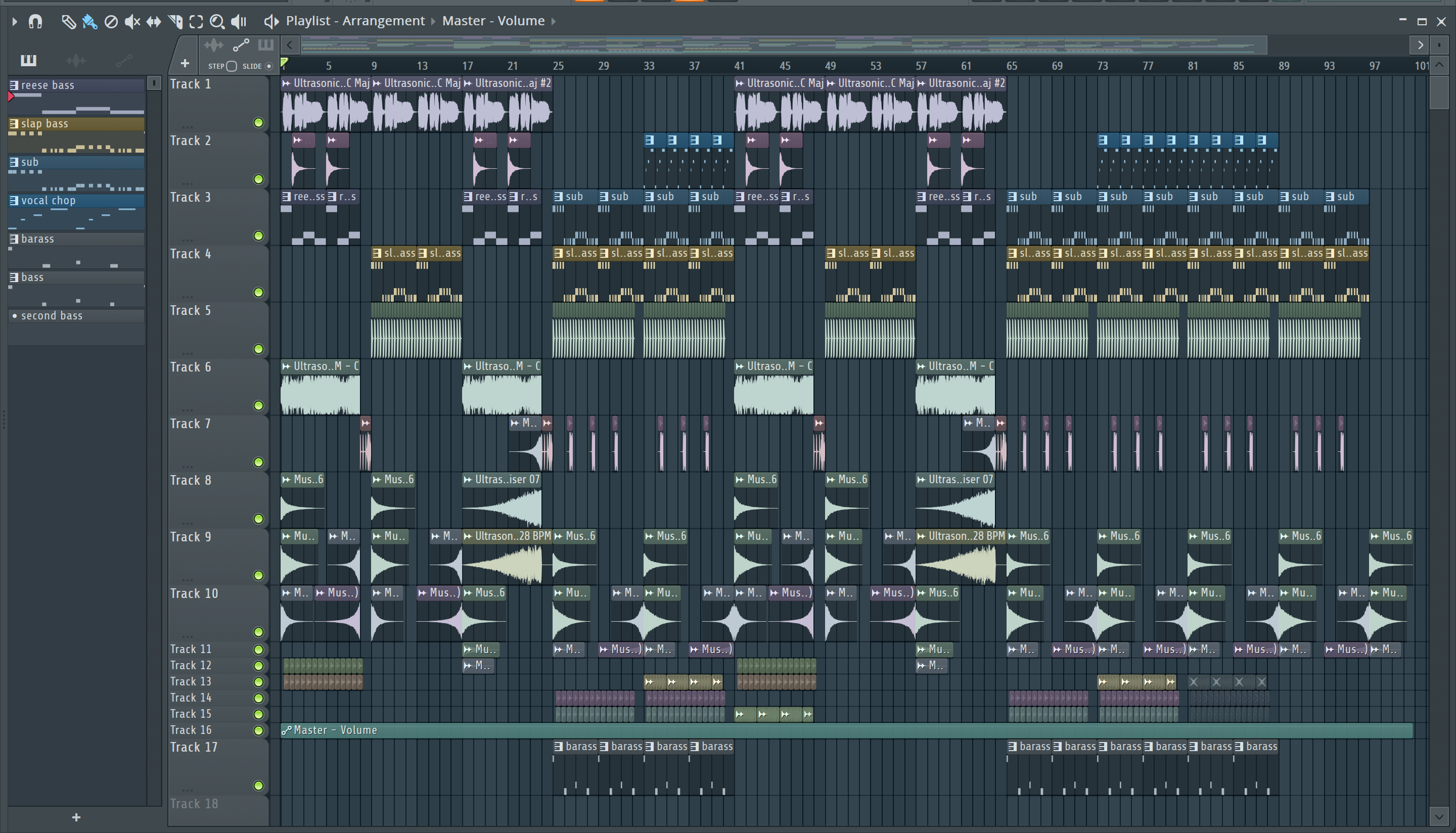Open menu of first Ultrasonic clip on Track 1
This screenshot has height=833, width=1456.
pyautogui.click(x=286, y=83)
